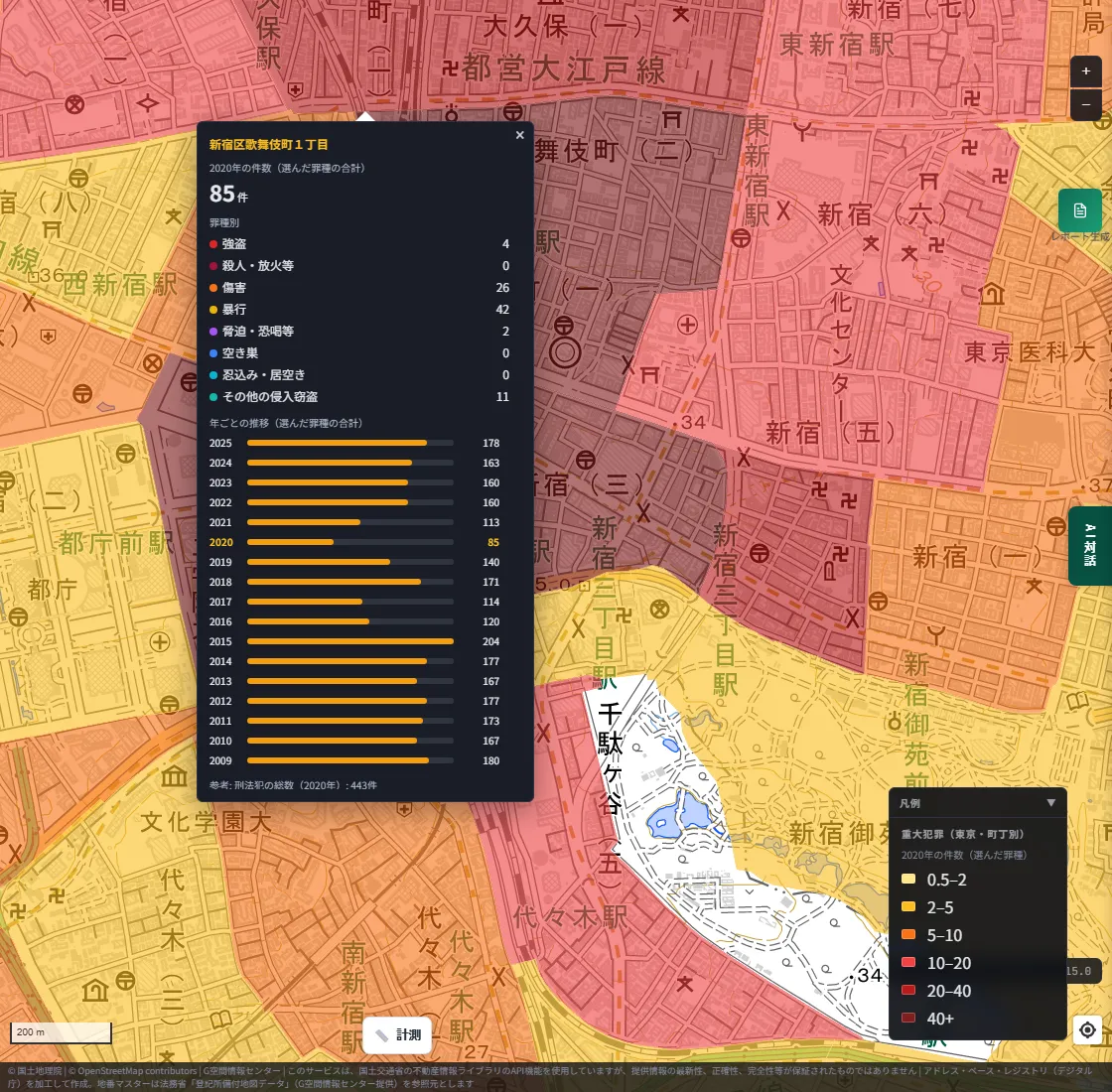This screenshot has height=1092, width=1112.
Task: Open the G空間情報センター attribution link
Action: [241, 1071]
